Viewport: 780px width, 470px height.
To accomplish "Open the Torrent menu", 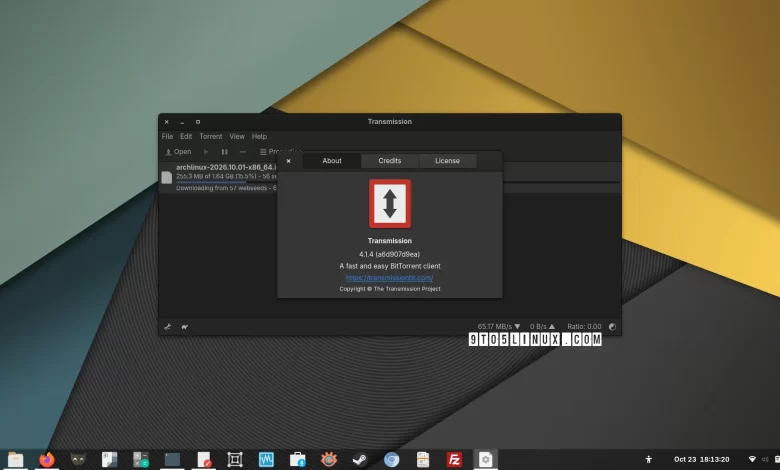I will 211,136.
